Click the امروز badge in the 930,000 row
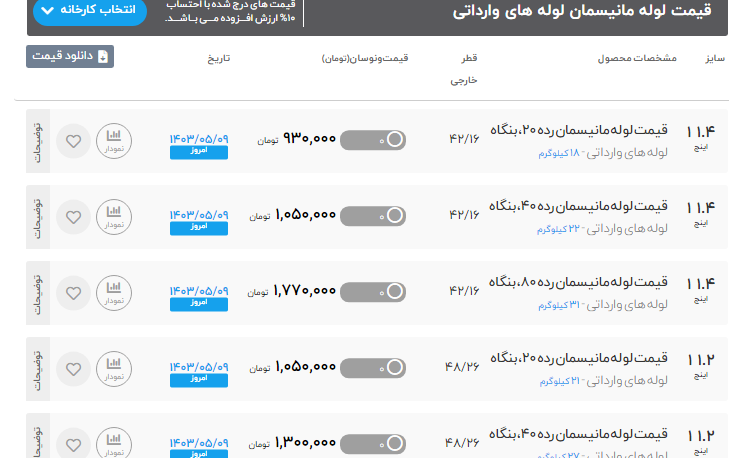The width and height of the screenshot is (729, 458). (199, 153)
